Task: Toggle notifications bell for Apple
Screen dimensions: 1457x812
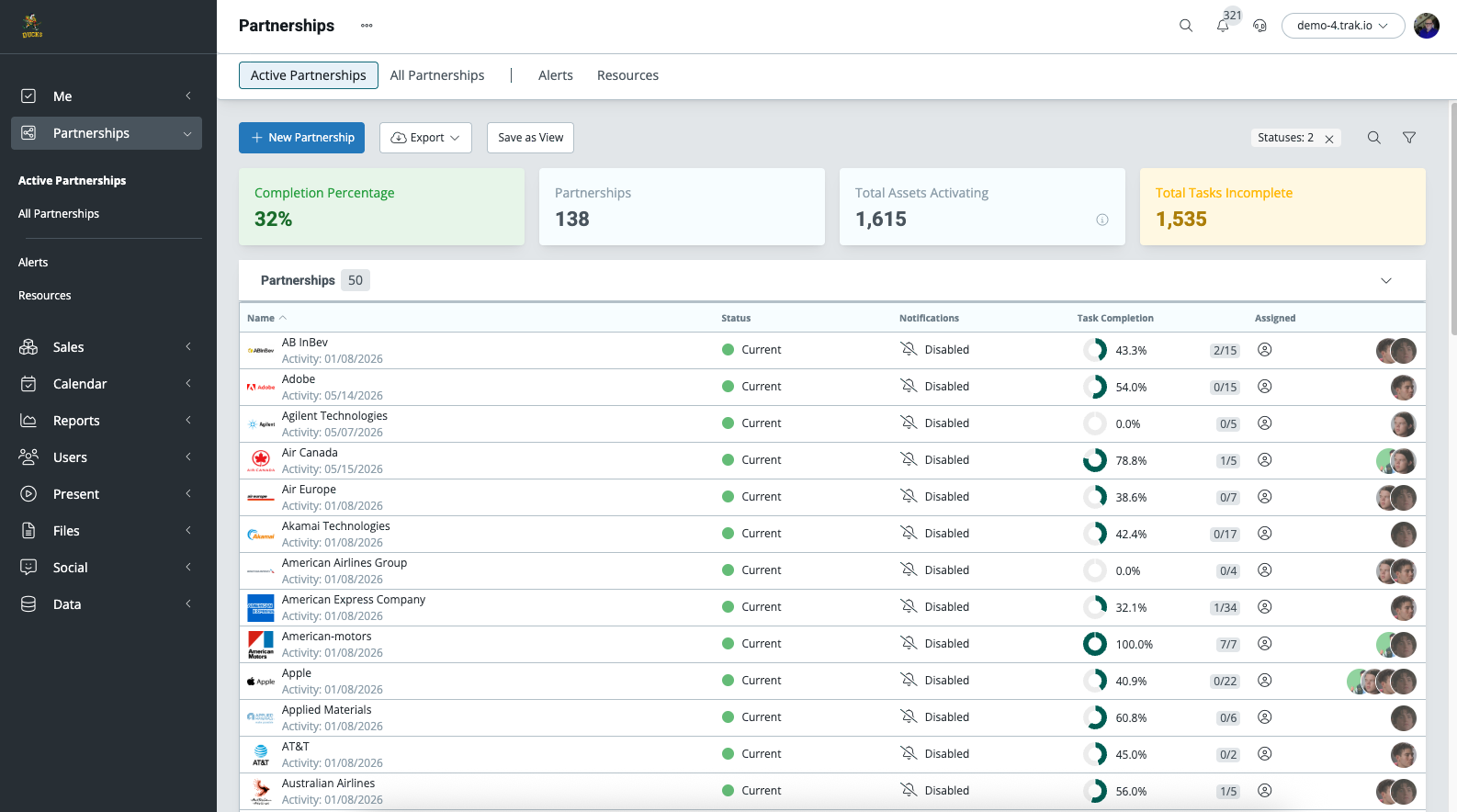Action: click(909, 680)
